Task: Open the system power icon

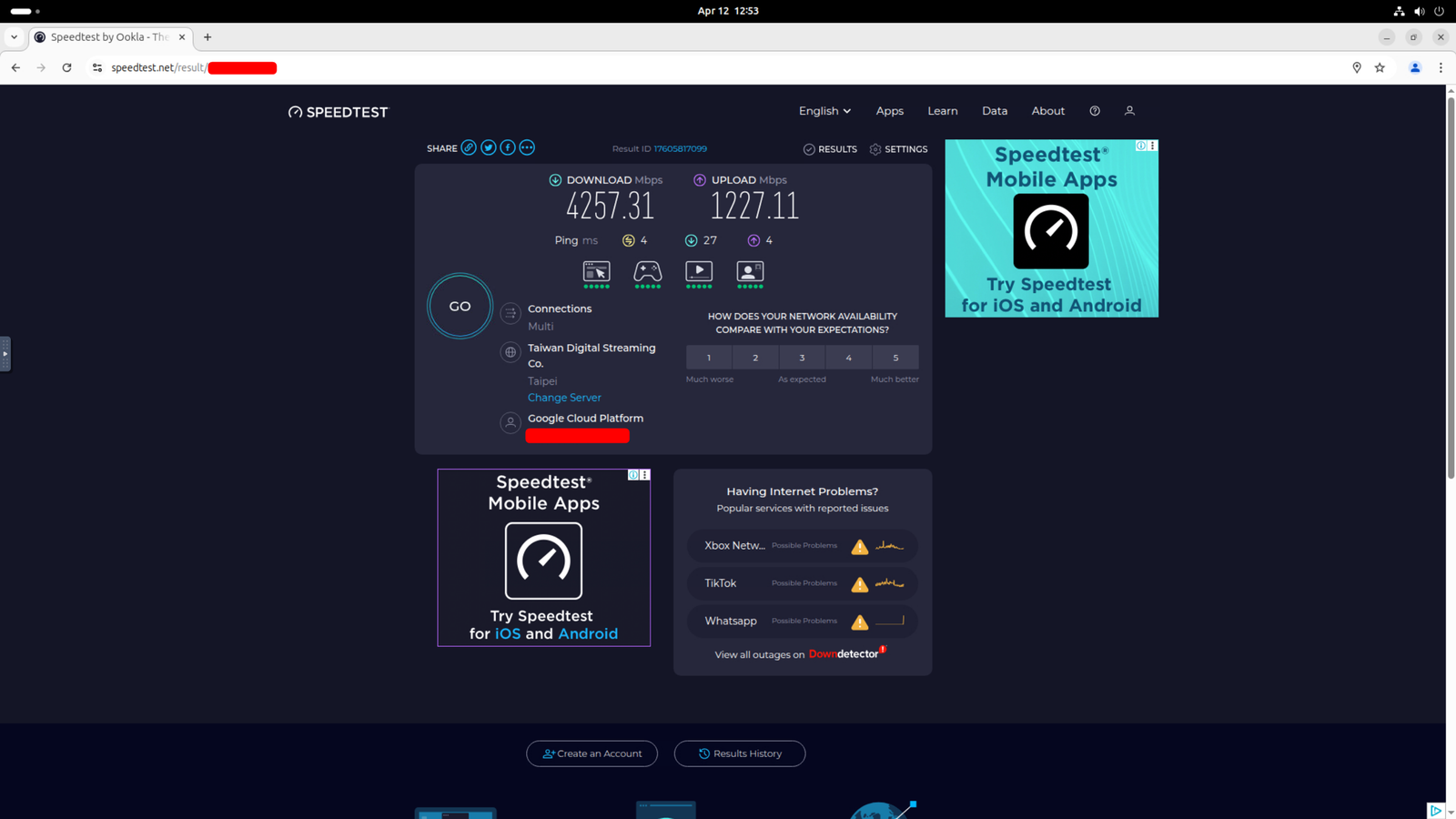Action: tap(1439, 11)
